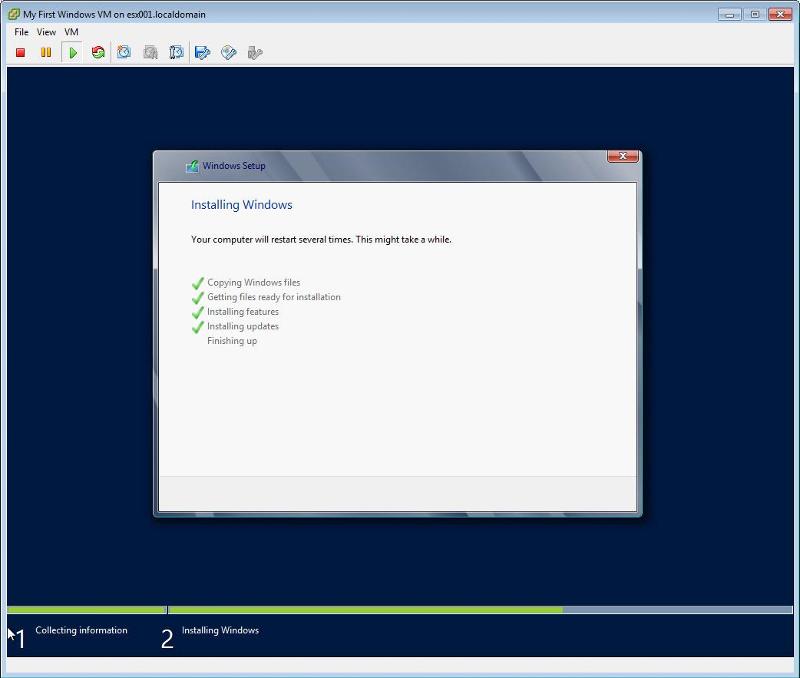Screen dimensions: 800x678
Task: Maximize the VM console window
Action: pyautogui.click(x=755, y=14)
